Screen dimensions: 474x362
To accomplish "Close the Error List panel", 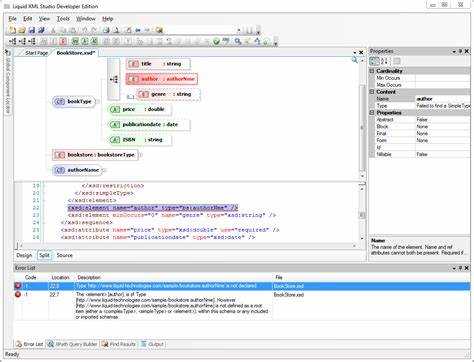I will 467,268.
